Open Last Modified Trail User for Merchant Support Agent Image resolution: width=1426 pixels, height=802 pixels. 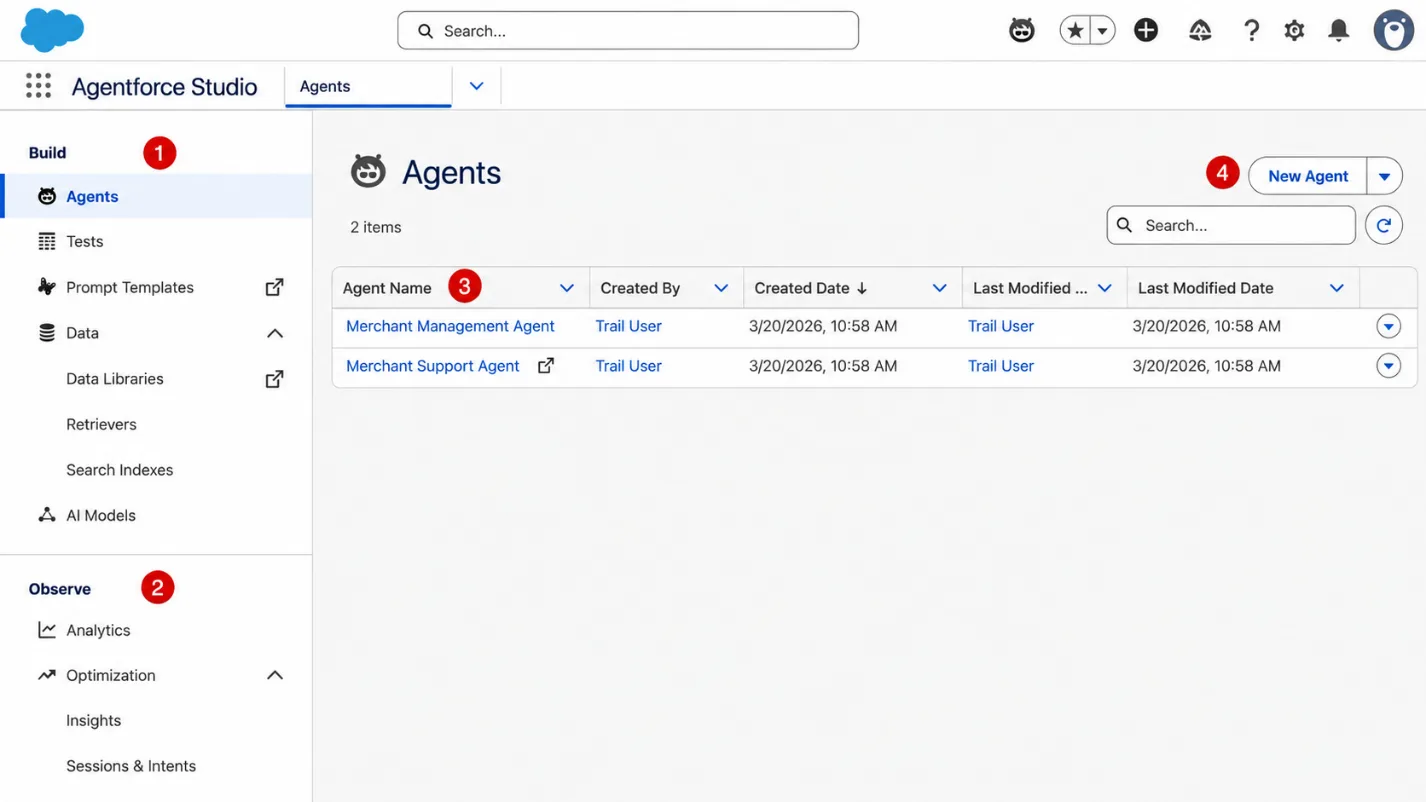pyautogui.click(x=1001, y=366)
